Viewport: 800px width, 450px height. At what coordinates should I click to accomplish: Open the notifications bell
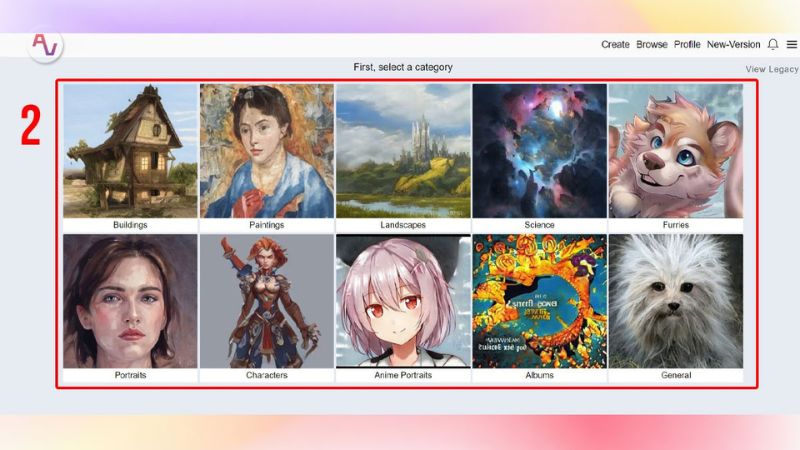(773, 45)
